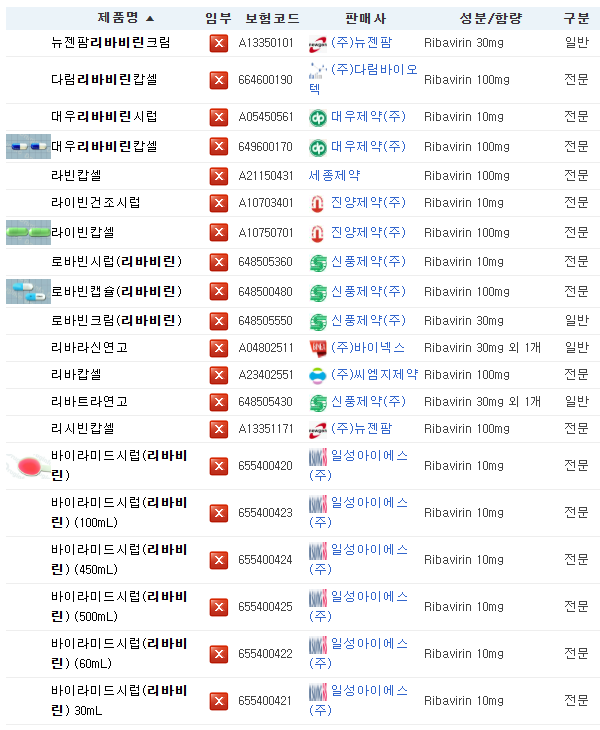This screenshot has width=600, height=730.
Task: Select insurance code A13350101
Action: (266, 43)
